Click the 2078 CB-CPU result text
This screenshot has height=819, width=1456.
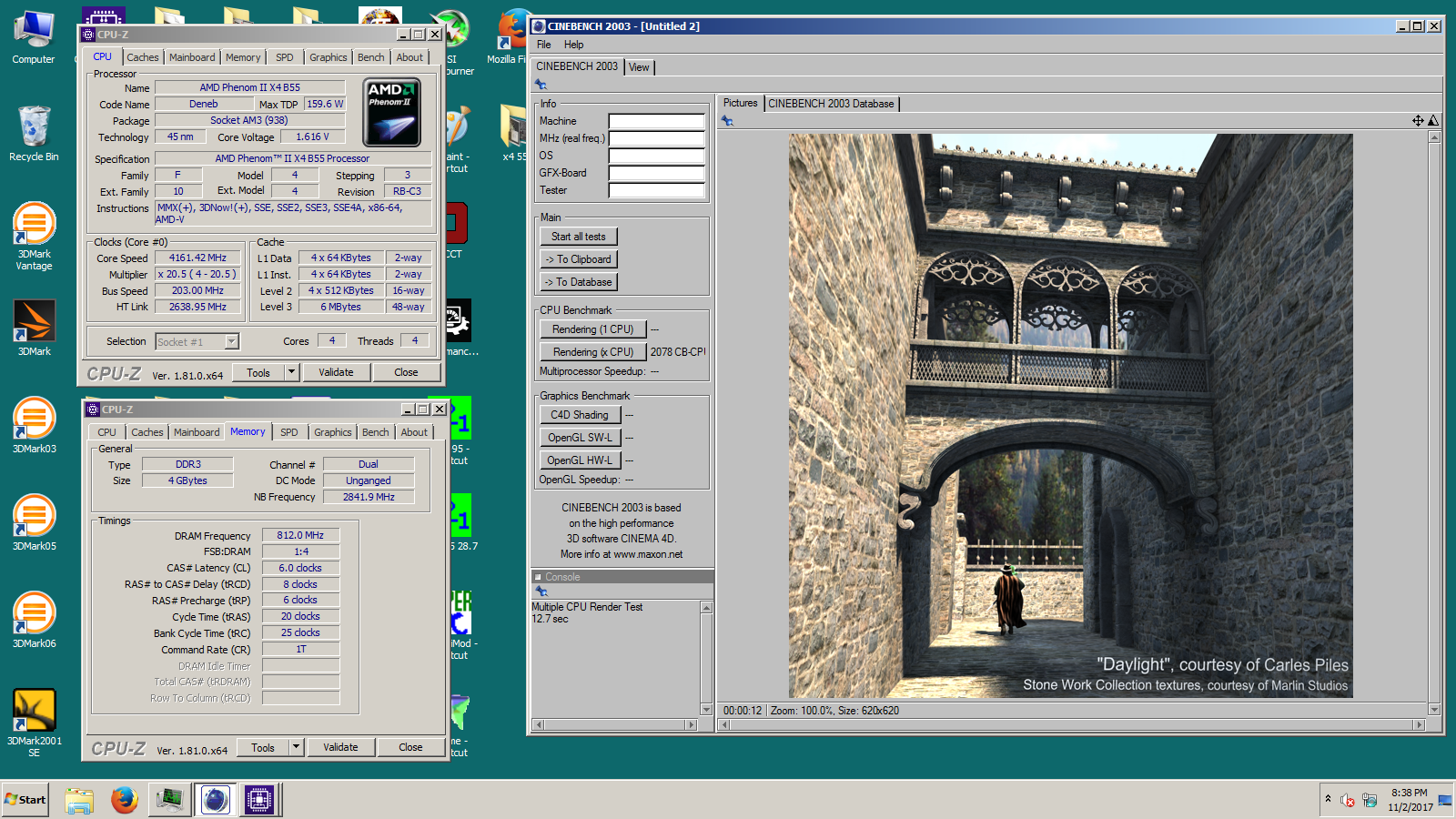pos(678,352)
